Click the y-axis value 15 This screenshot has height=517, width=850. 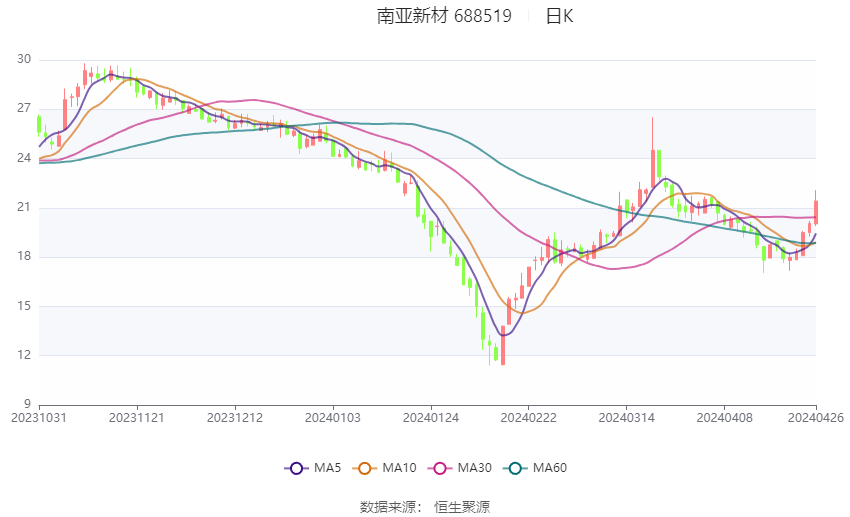24,306
